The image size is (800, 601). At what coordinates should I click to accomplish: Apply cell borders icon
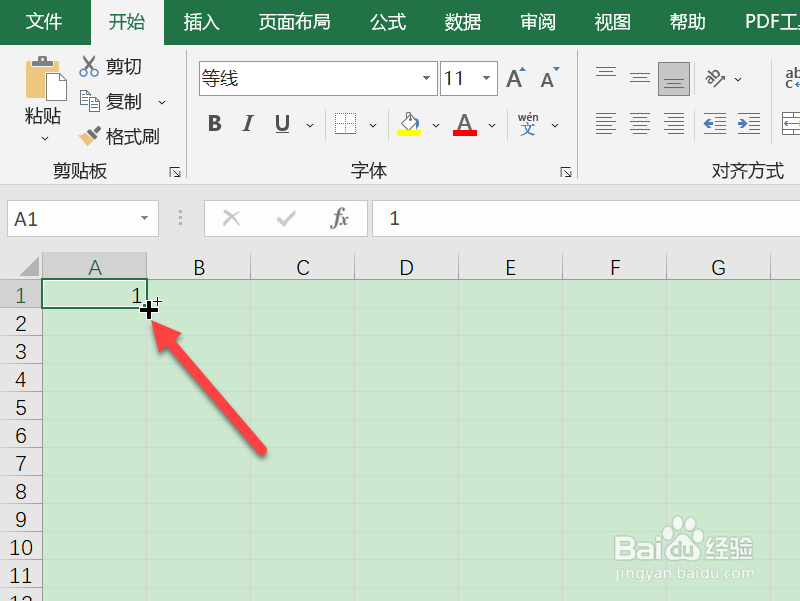(345, 123)
